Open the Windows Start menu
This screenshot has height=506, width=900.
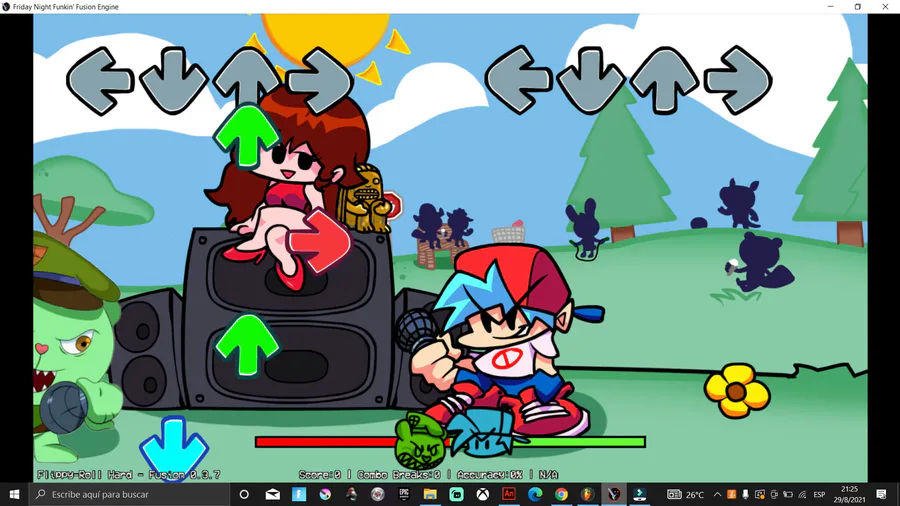(x=14, y=494)
